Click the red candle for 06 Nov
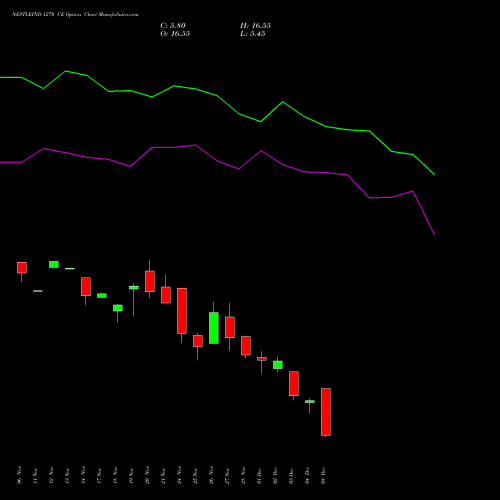The width and height of the screenshot is (500, 500). coord(22,268)
